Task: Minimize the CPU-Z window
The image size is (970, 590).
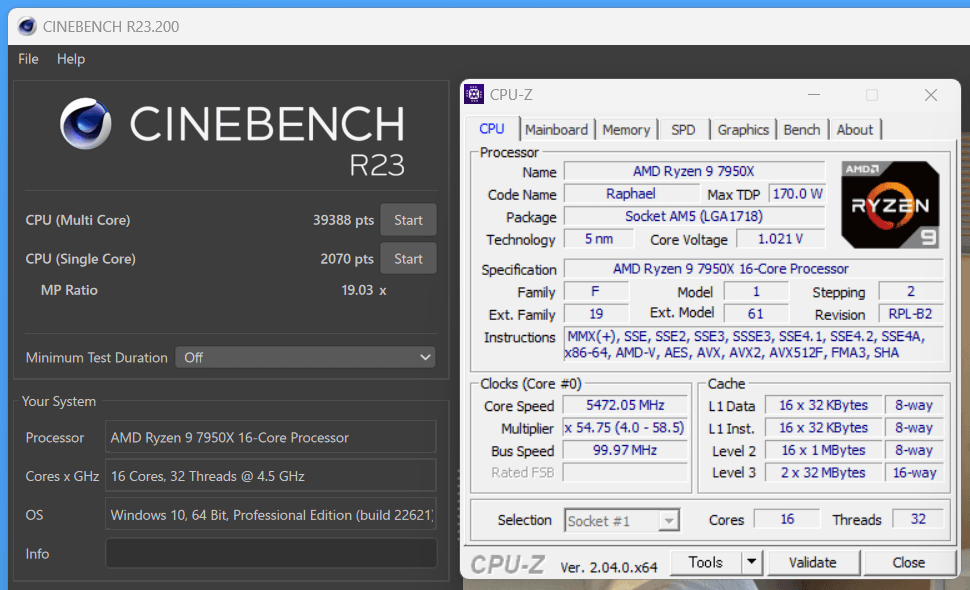Action: tap(813, 95)
